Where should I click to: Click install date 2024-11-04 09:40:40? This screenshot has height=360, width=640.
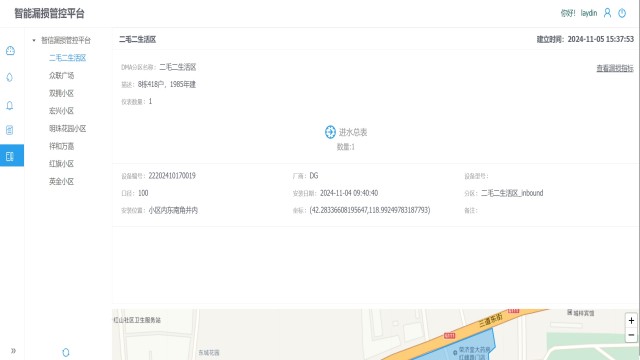point(349,193)
